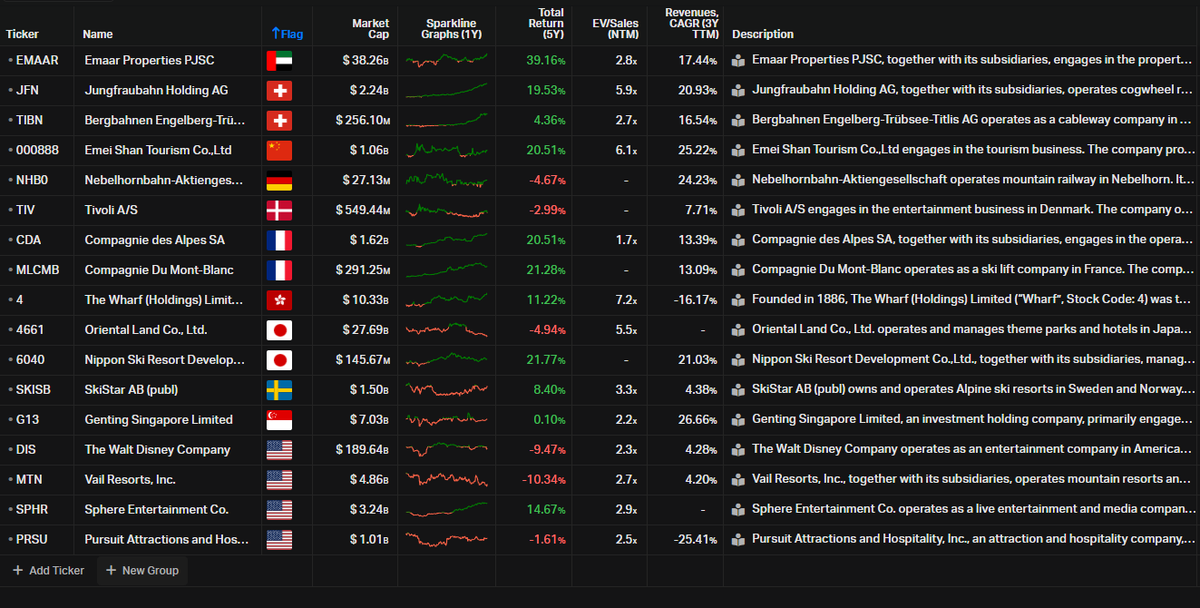The image size is (1200, 608).
Task: Open the EMAAR ticker link
Action: [x=37, y=60]
